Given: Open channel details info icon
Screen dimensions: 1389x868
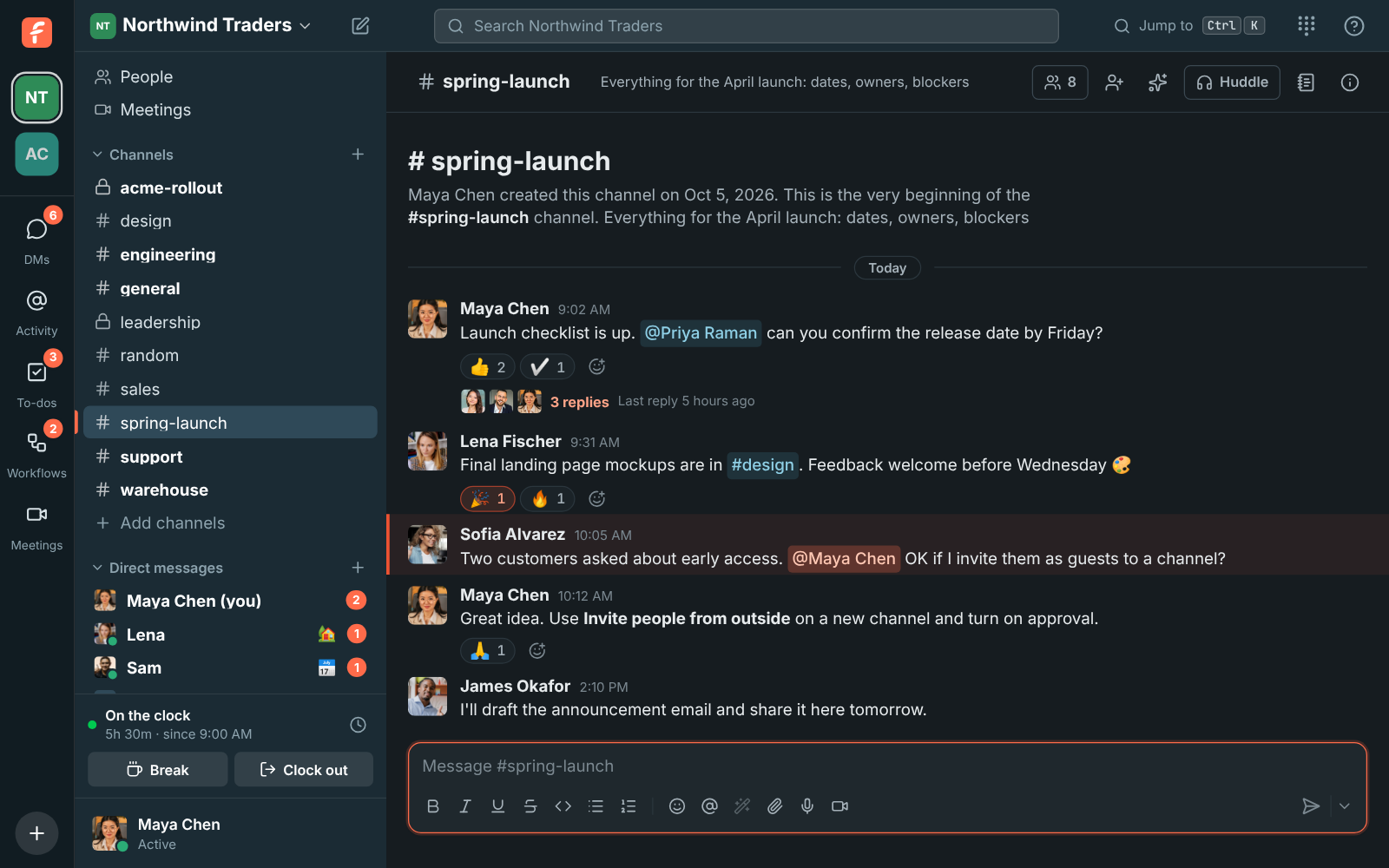Looking at the screenshot, I should [x=1349, y=82].
